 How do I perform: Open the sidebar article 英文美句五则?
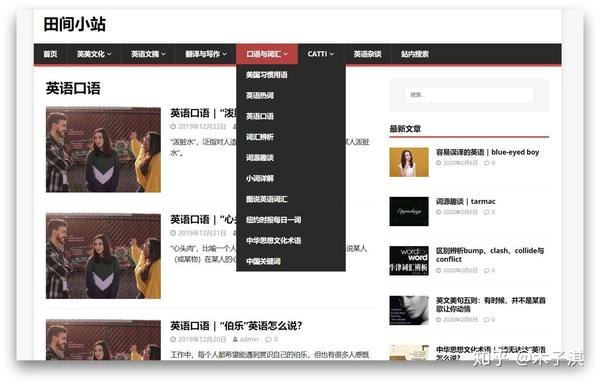coord(491,304)
